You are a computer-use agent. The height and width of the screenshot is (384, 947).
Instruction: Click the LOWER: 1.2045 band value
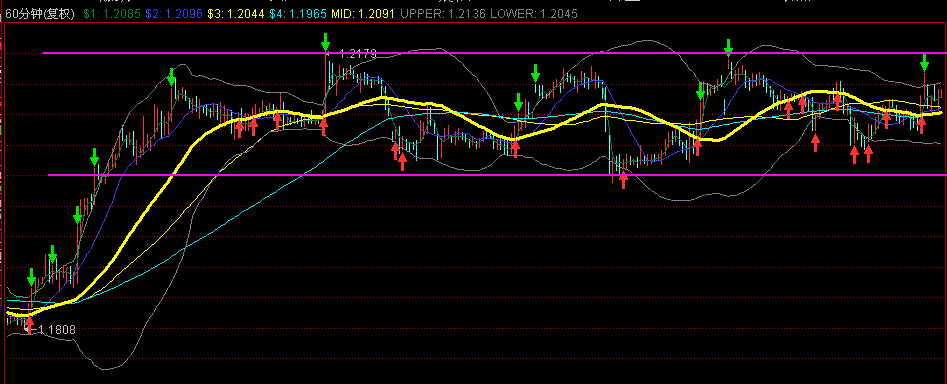(534, 13)
